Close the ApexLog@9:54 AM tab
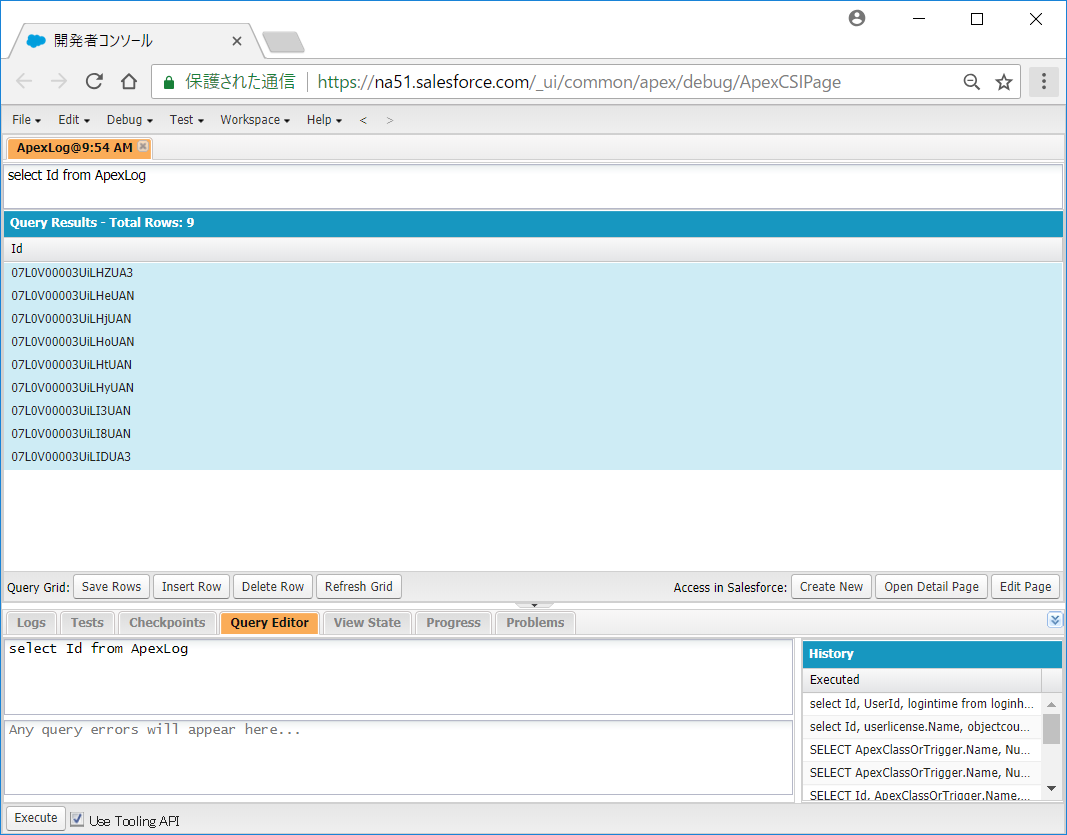 [x=143, y=146]
